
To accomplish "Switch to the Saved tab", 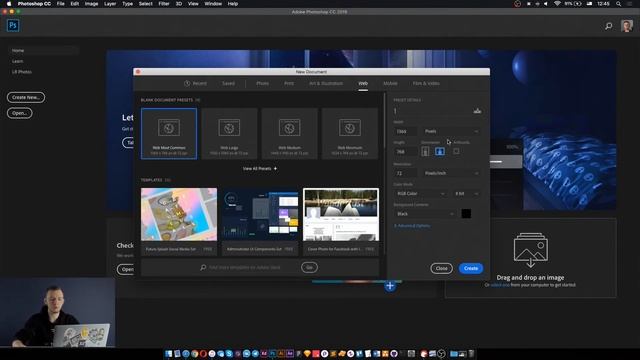I will [x=228, y=83].
